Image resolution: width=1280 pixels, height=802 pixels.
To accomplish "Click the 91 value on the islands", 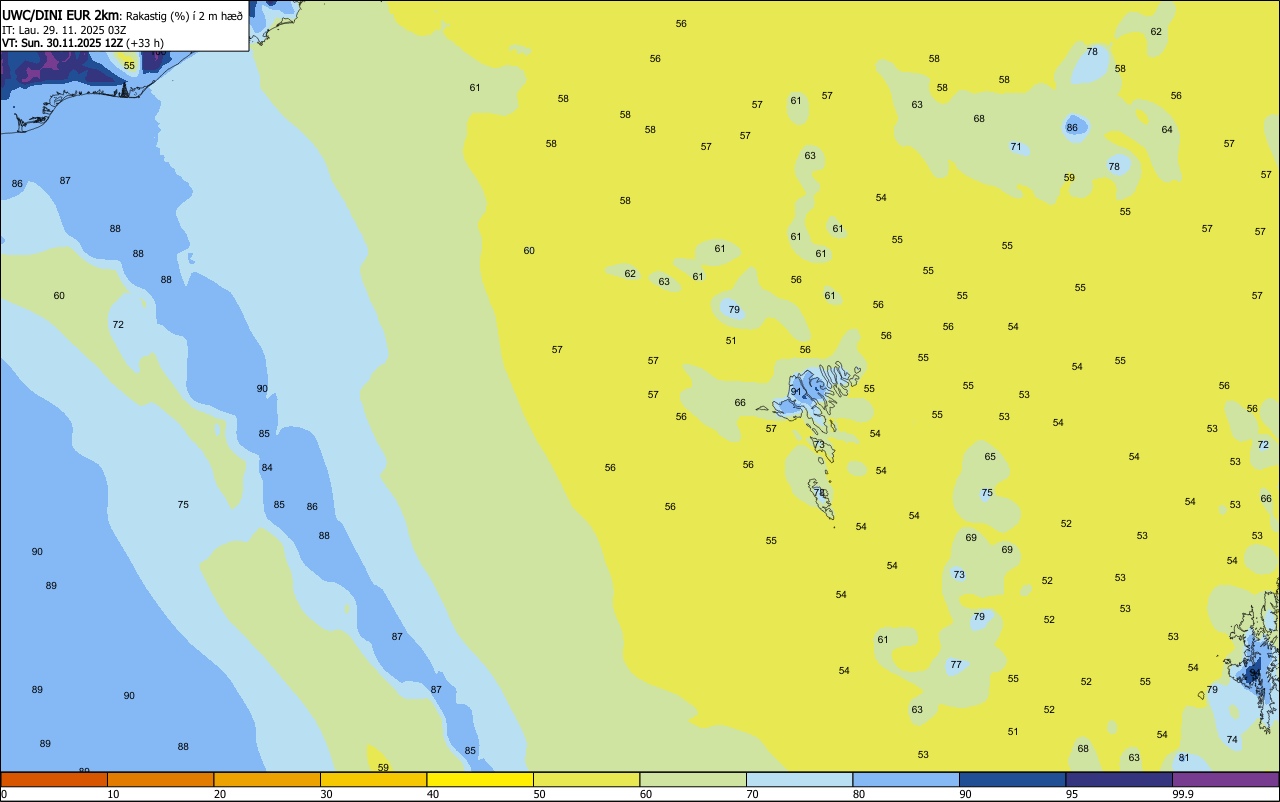I will 797,392.
